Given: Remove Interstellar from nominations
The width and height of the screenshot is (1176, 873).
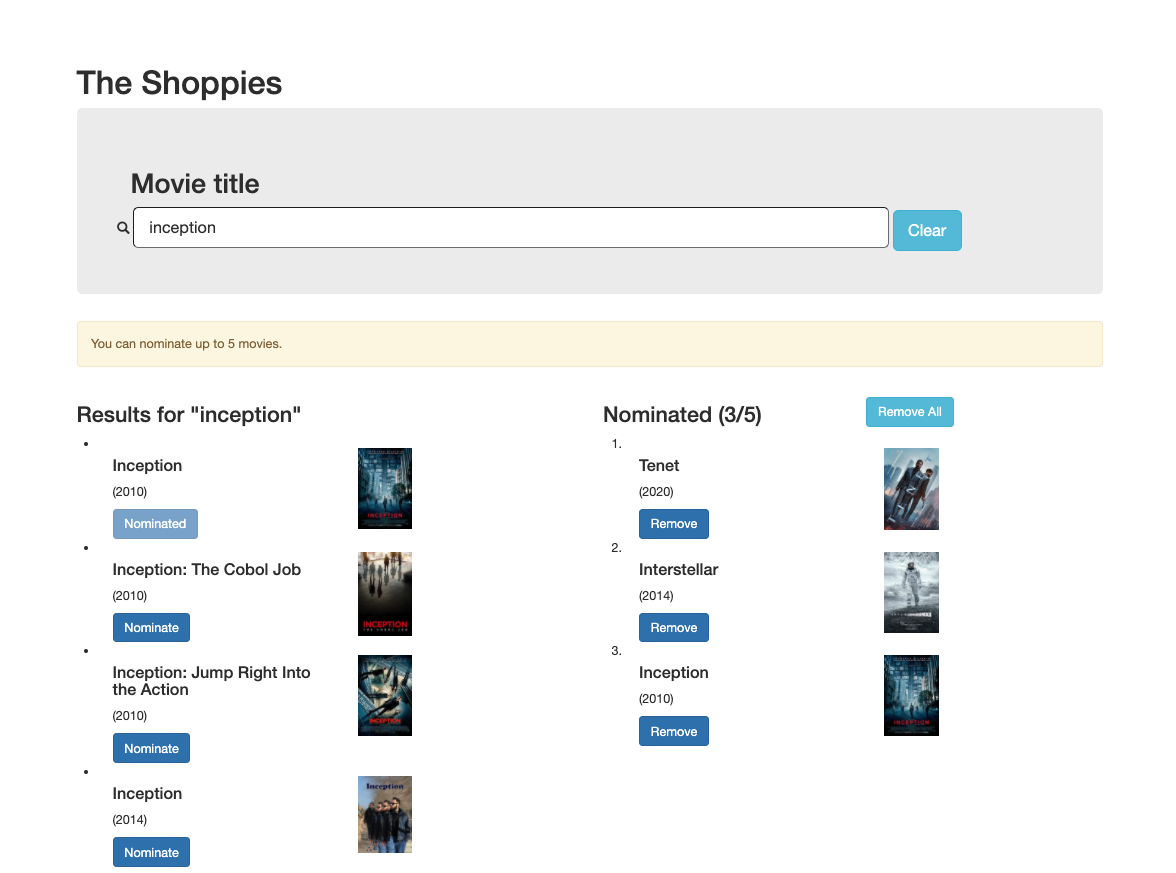Looking at the screenshot, I should (x=674, y=628).
